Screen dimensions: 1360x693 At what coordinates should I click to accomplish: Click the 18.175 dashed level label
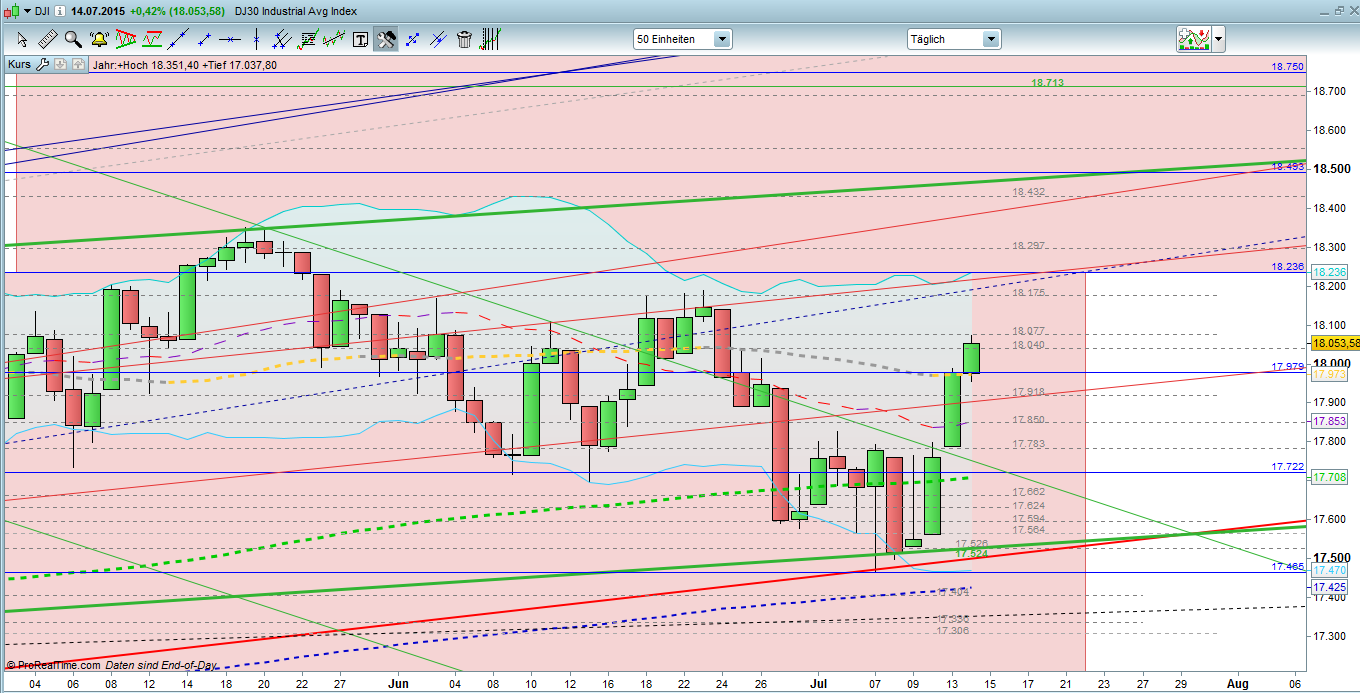tap(1028, 292)
